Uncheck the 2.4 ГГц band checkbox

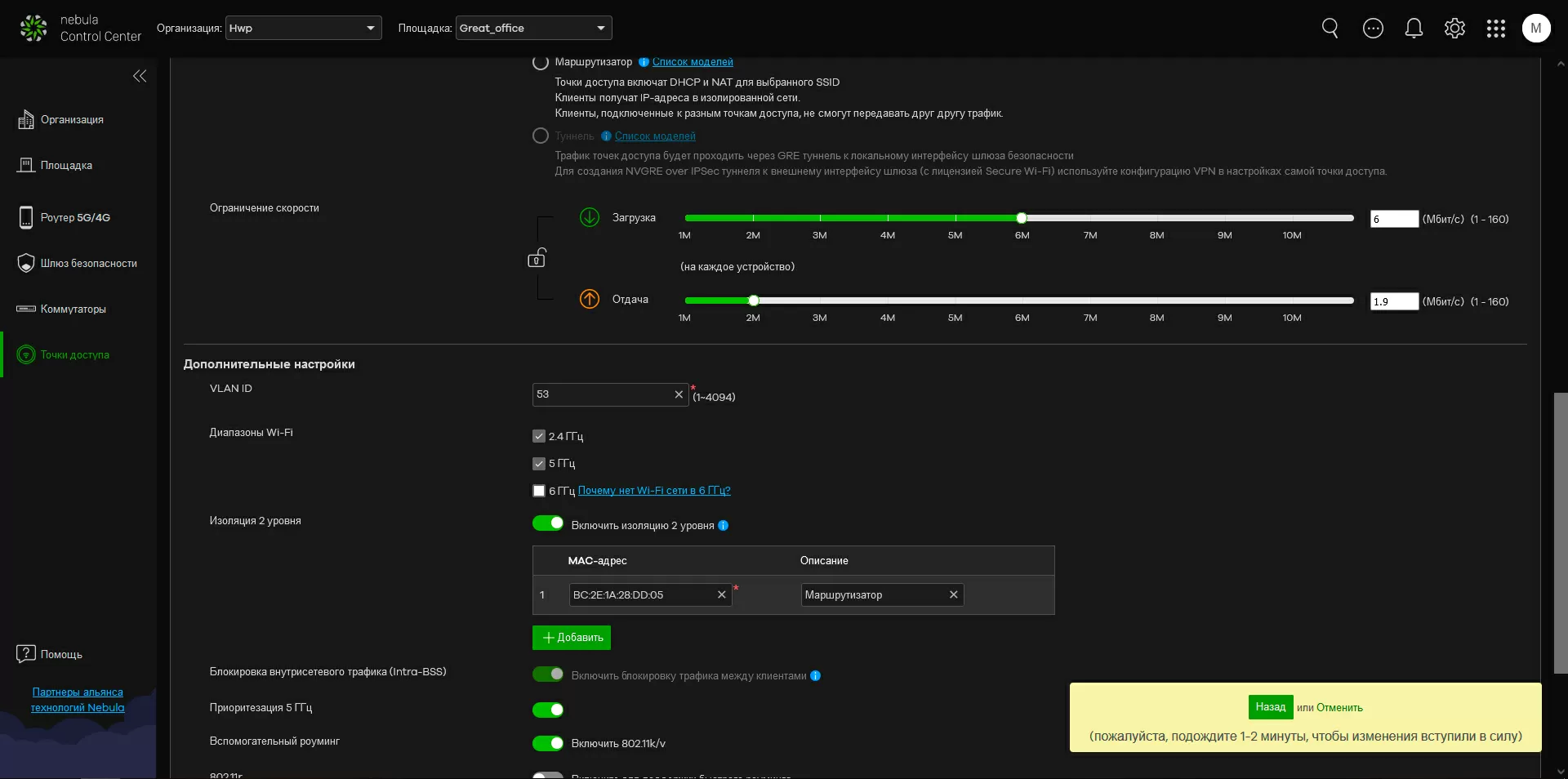click(539, 436)
